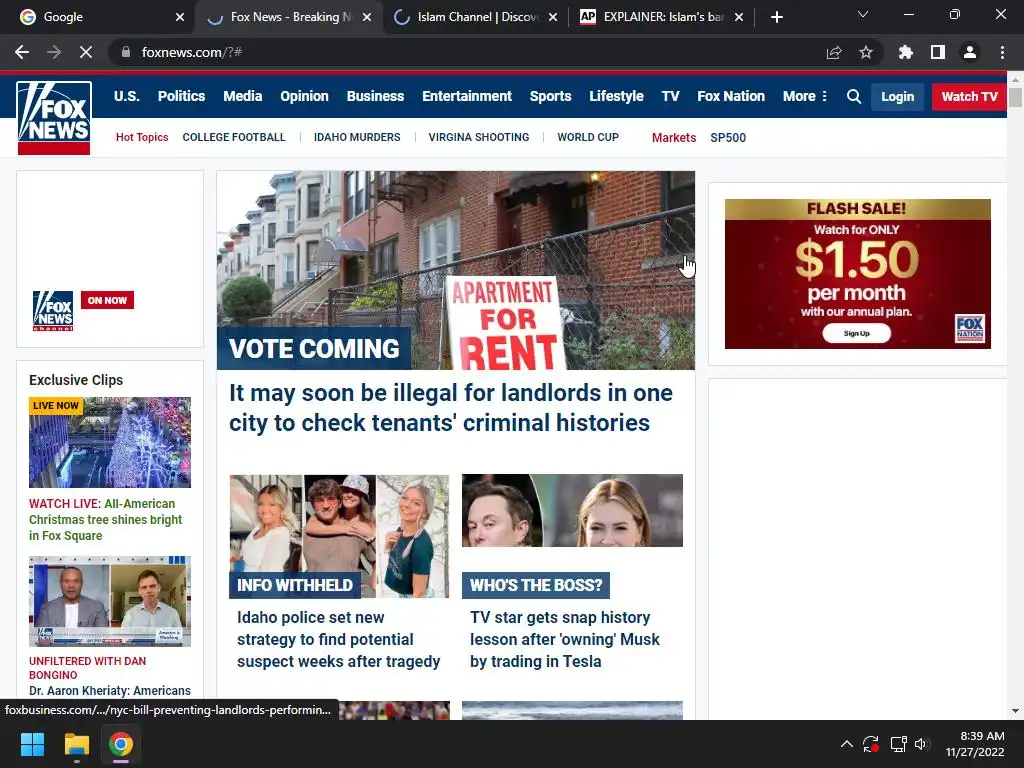The width and height of the screenshot is (1024, 768).
Task: Open the Musk Tesla TV star story
Action: pyautogui.click(x=565, y=639)
